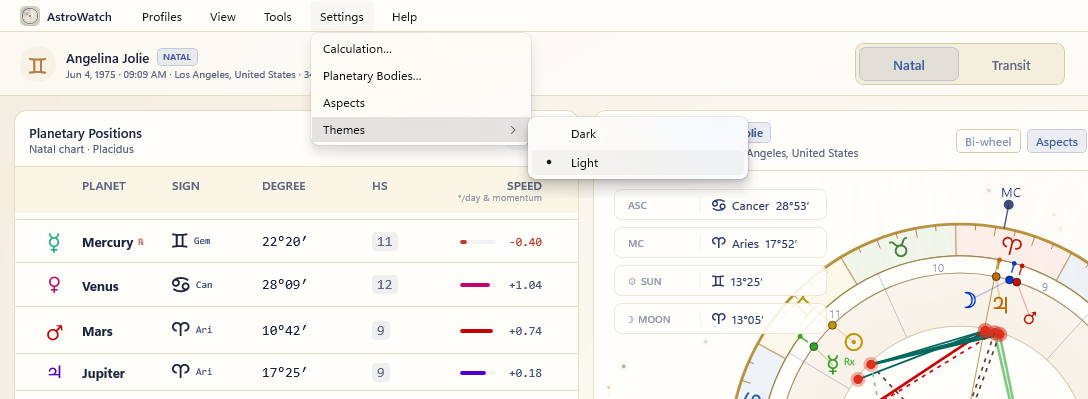1088x399 pixels.
Task: Click the Taurus glyph on the chart wheel
Action: point(901,247)
